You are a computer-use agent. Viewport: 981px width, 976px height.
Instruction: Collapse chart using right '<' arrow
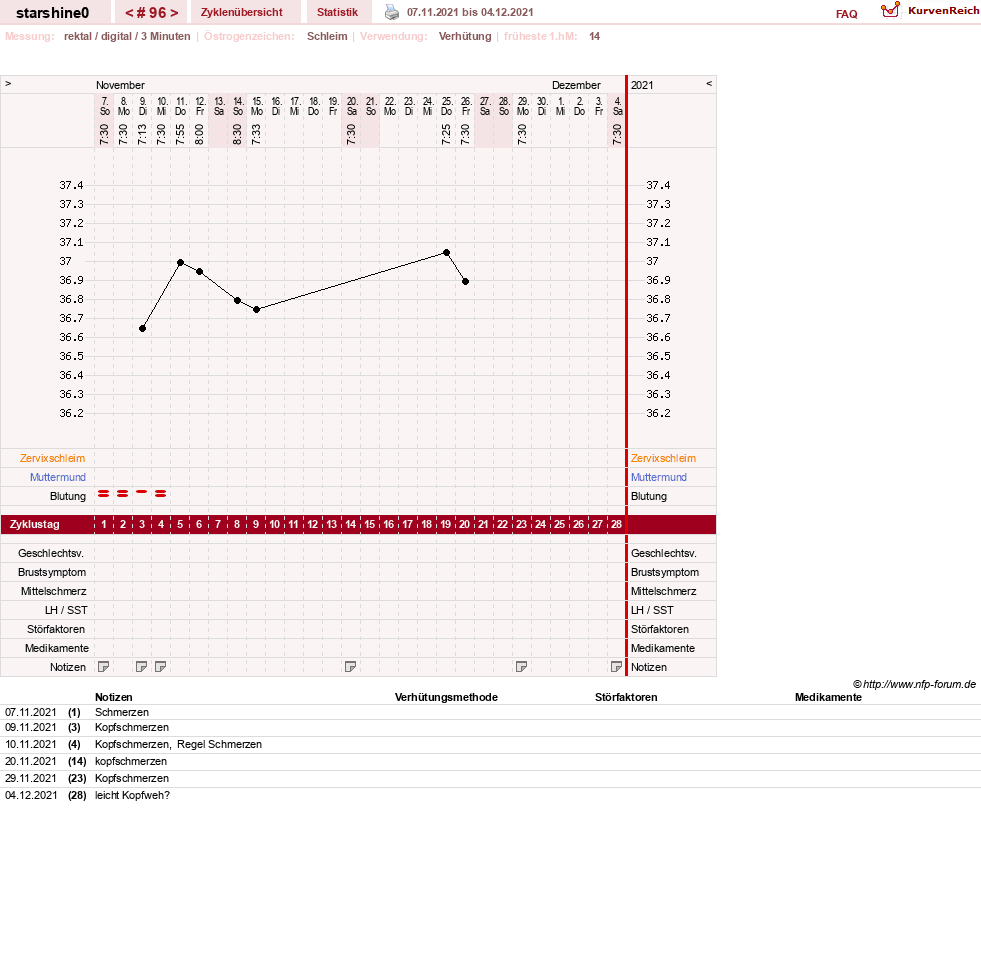(709, 84)
